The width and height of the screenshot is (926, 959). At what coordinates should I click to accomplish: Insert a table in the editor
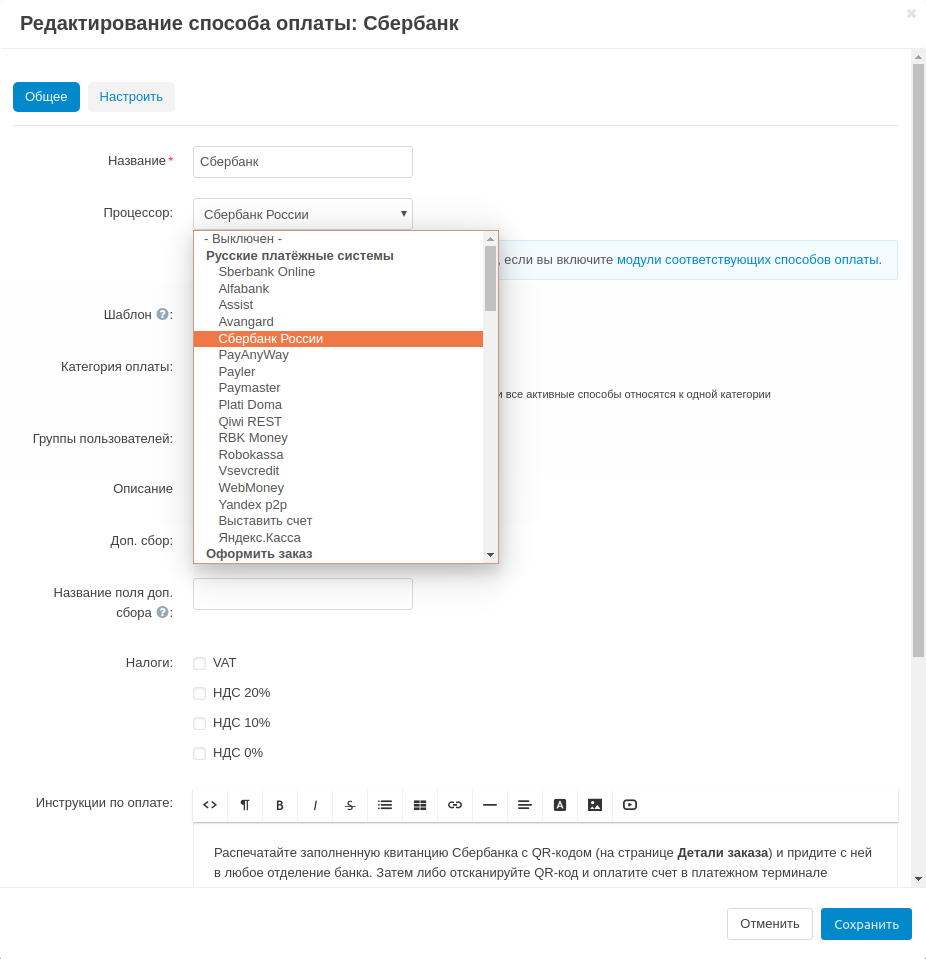click(x=420, y=805)
